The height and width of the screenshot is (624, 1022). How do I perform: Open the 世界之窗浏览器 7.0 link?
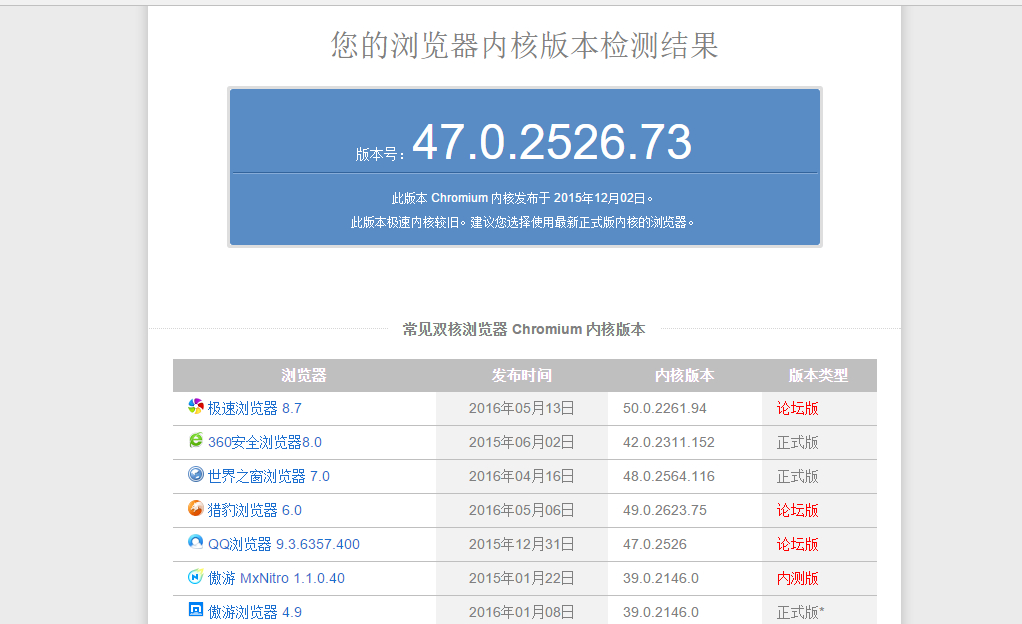click(x=269, y=477)
